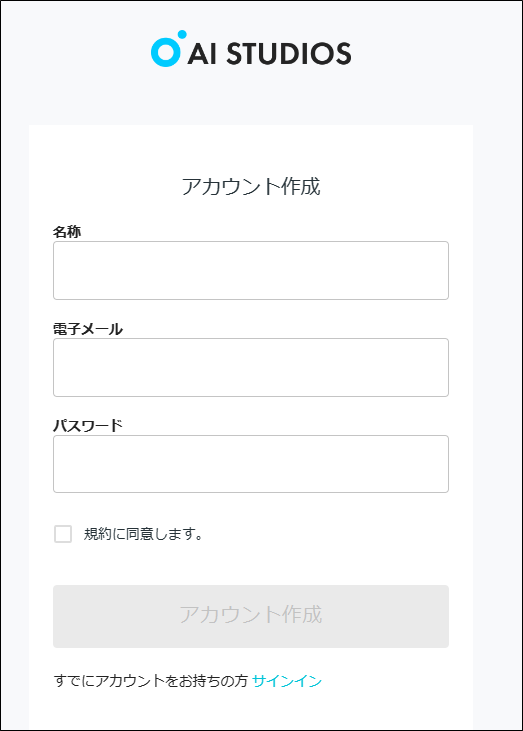Click the 電子メール field label

[88, 329]
